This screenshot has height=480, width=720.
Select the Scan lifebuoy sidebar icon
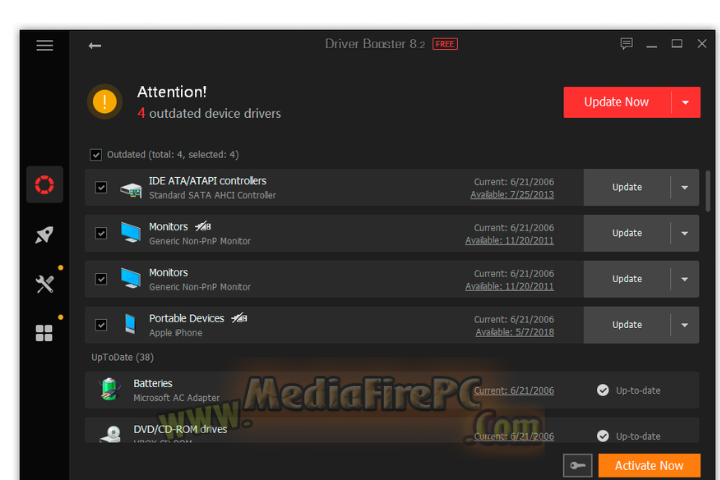coord(45,185)
